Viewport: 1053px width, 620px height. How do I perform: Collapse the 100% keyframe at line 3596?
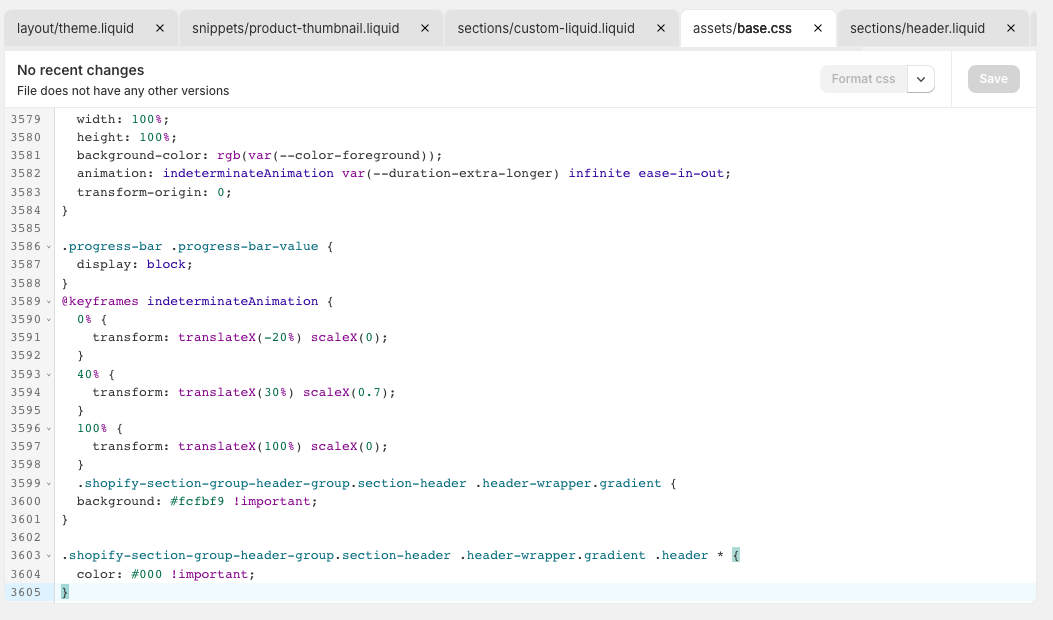pos(50,428)
